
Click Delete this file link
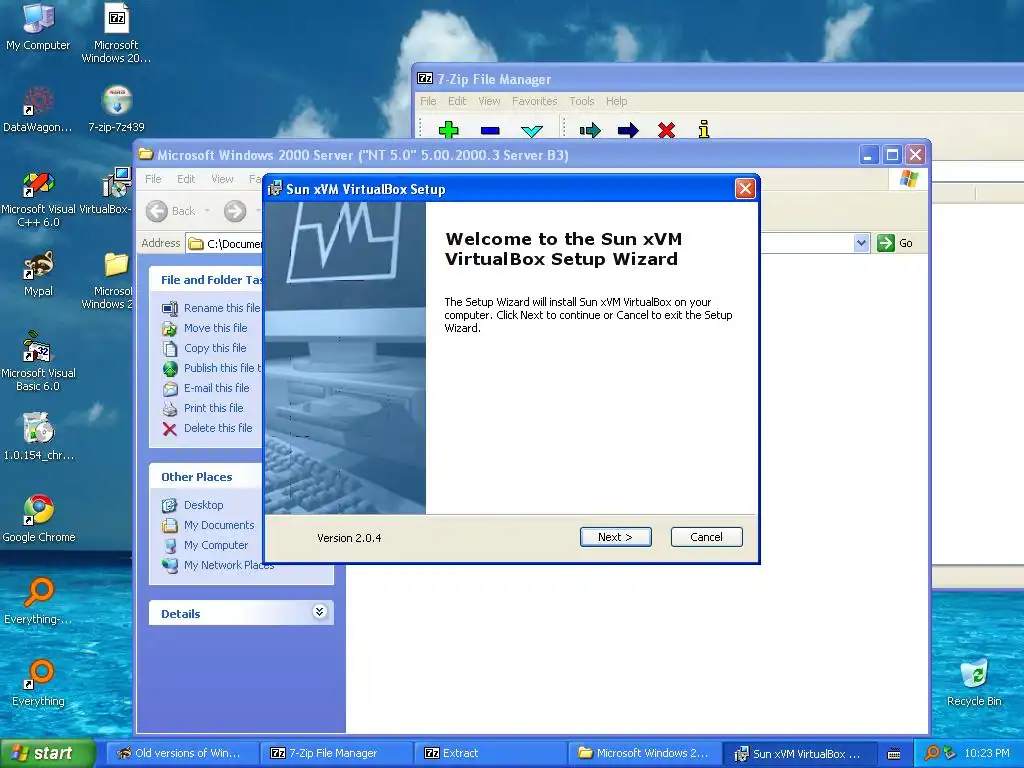pos(217,428)
